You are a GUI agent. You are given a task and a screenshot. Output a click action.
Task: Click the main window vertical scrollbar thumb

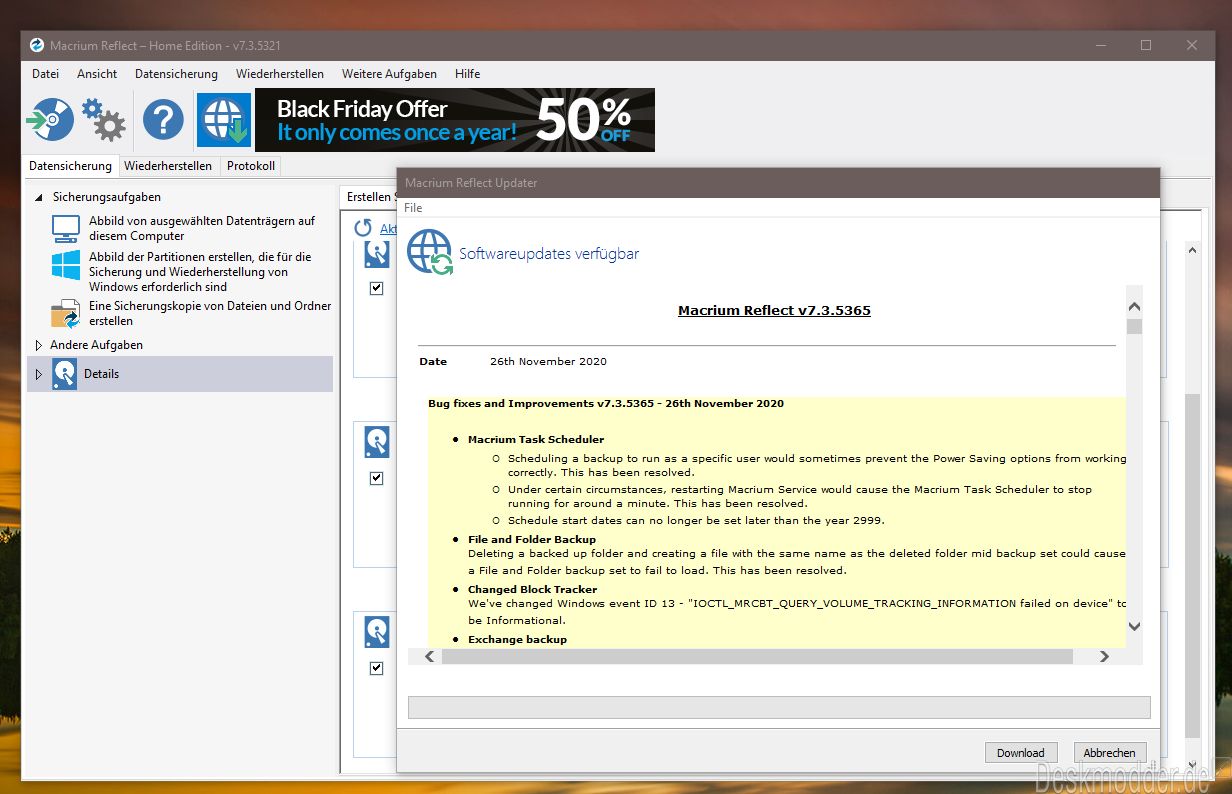[x=1192, y=565]
